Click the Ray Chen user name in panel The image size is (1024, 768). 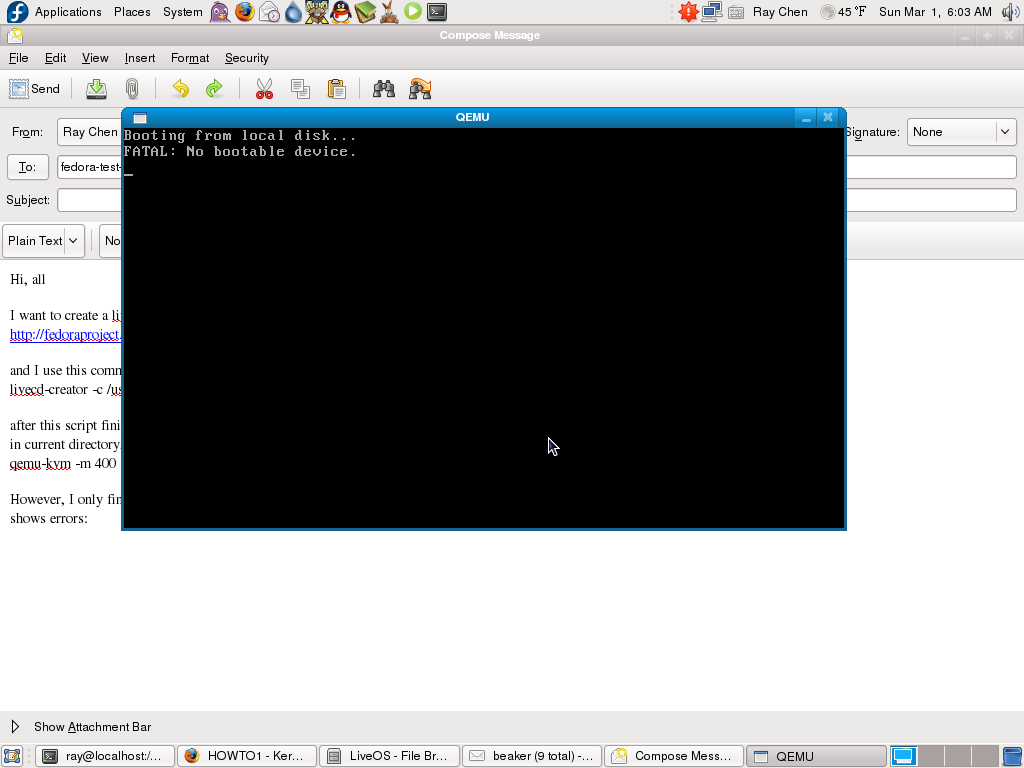tap(780, 12)
